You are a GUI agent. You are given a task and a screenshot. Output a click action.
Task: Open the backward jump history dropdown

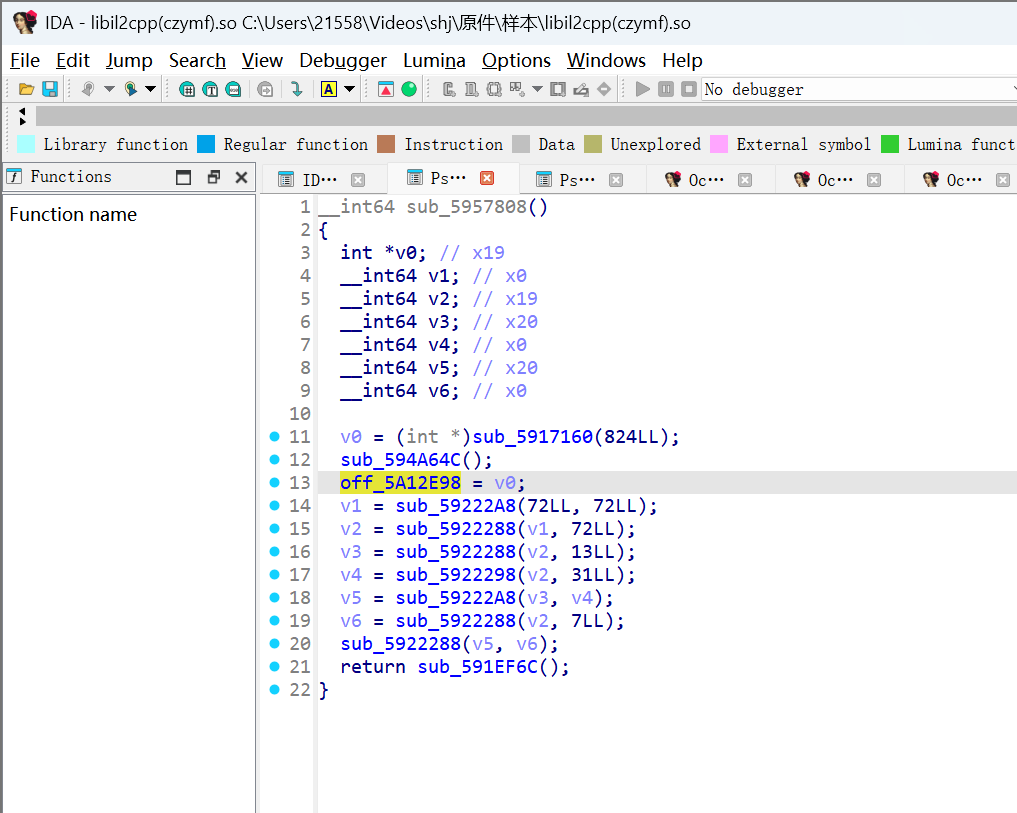tap(109, 89)
